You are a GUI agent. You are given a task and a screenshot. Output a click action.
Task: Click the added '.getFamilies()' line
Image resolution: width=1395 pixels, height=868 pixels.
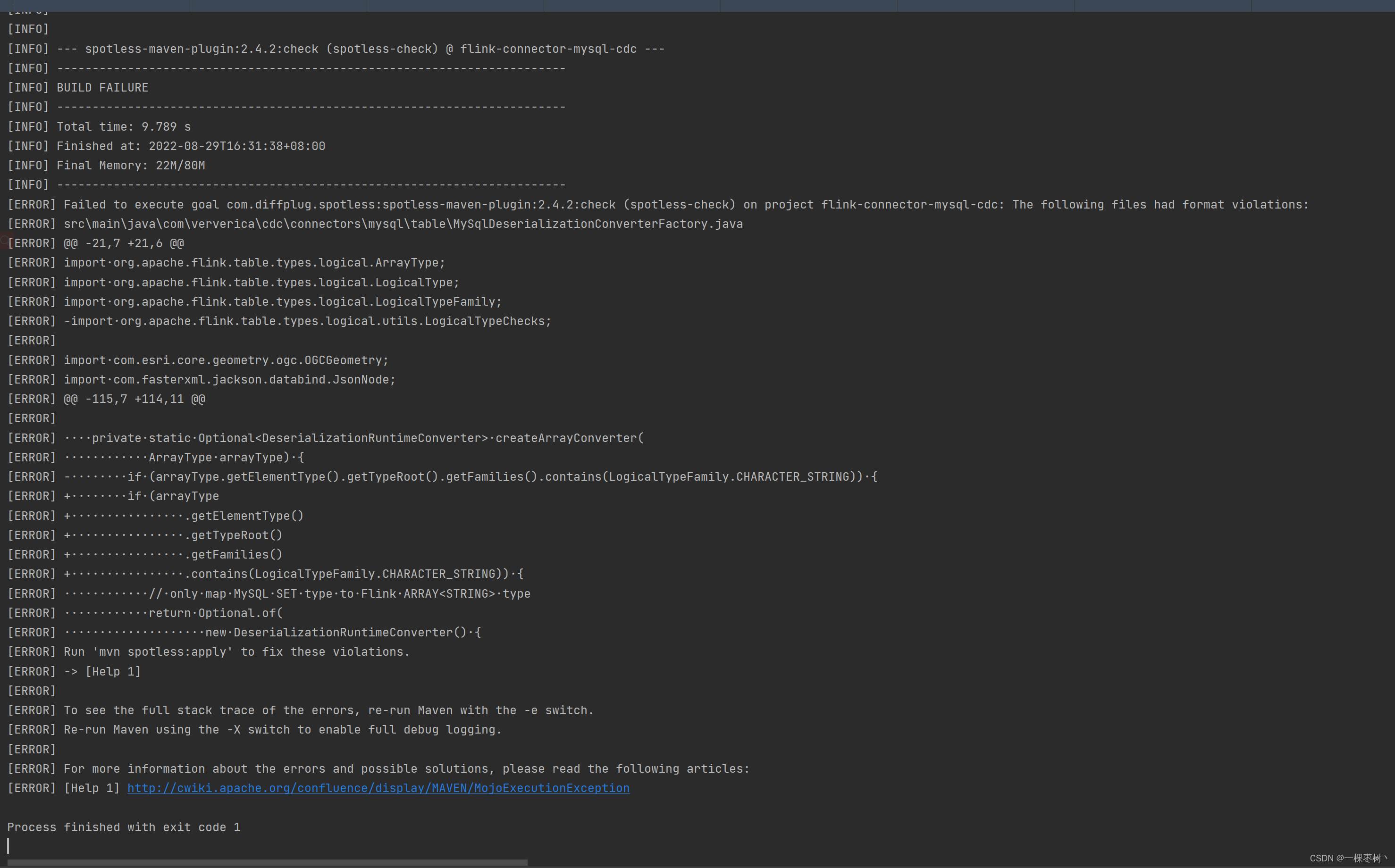click(x=145, y=555)
